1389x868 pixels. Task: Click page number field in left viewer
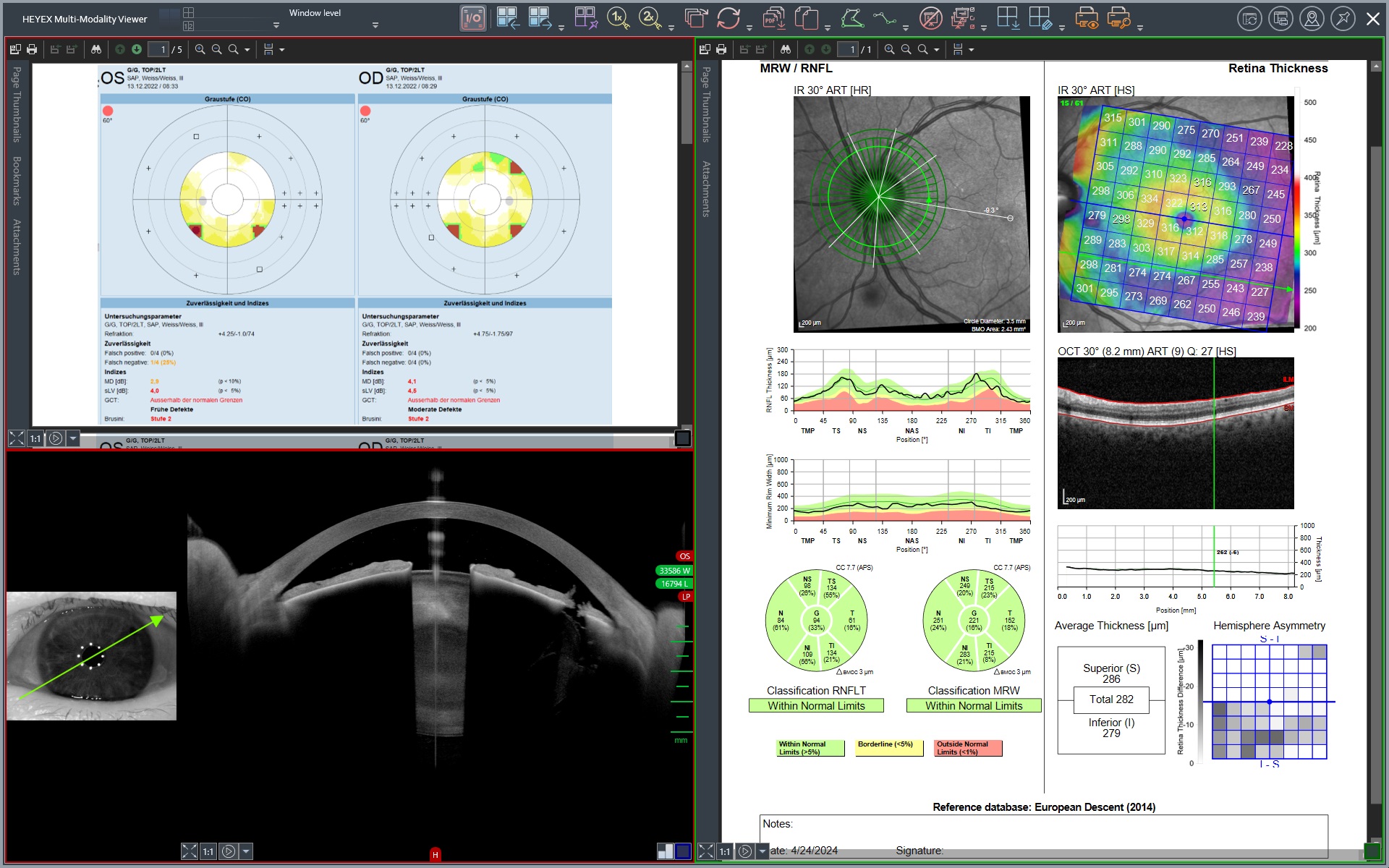click(x=158, y=49)
